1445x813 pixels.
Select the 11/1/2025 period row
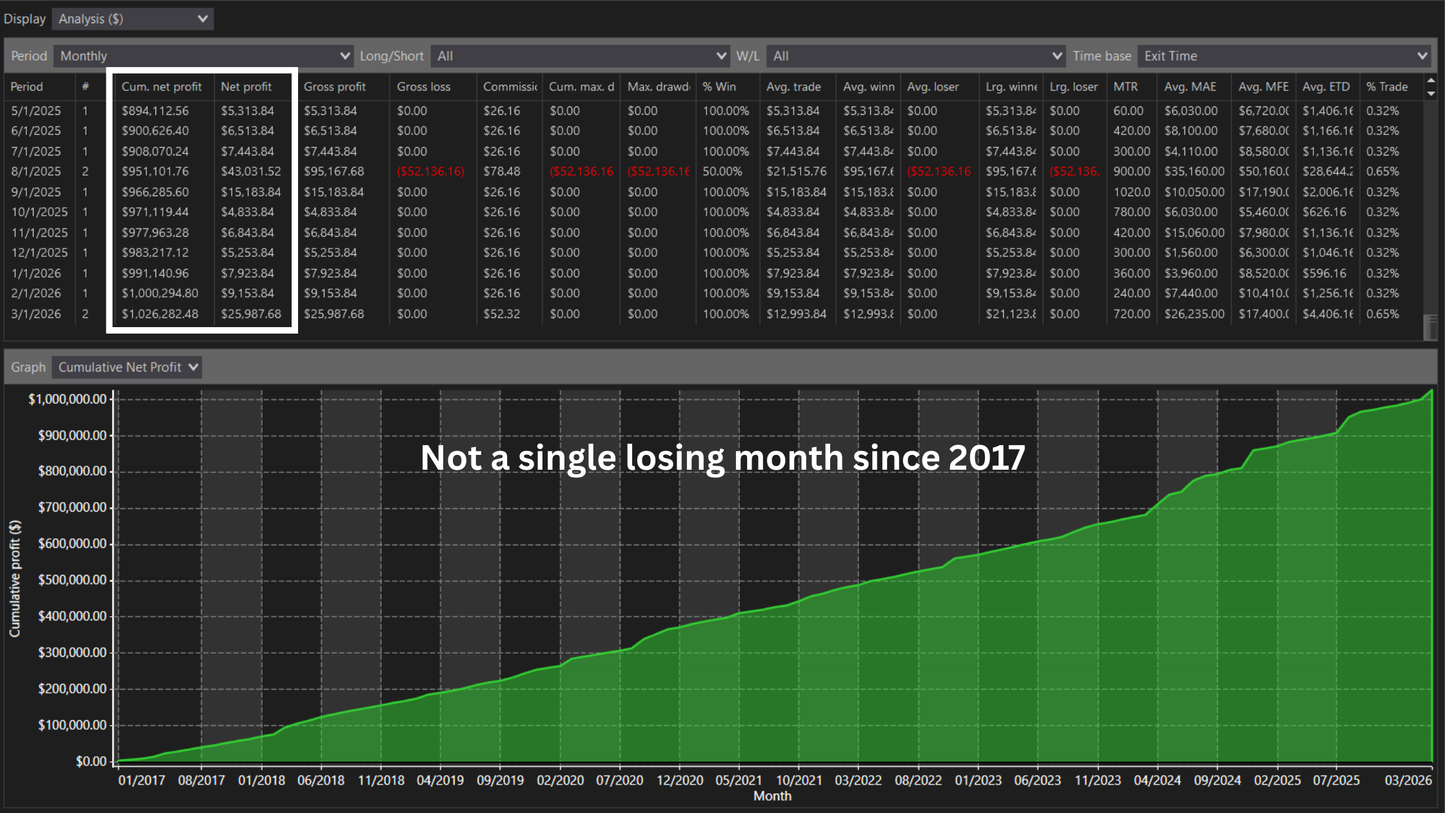(x=714, y=233)
